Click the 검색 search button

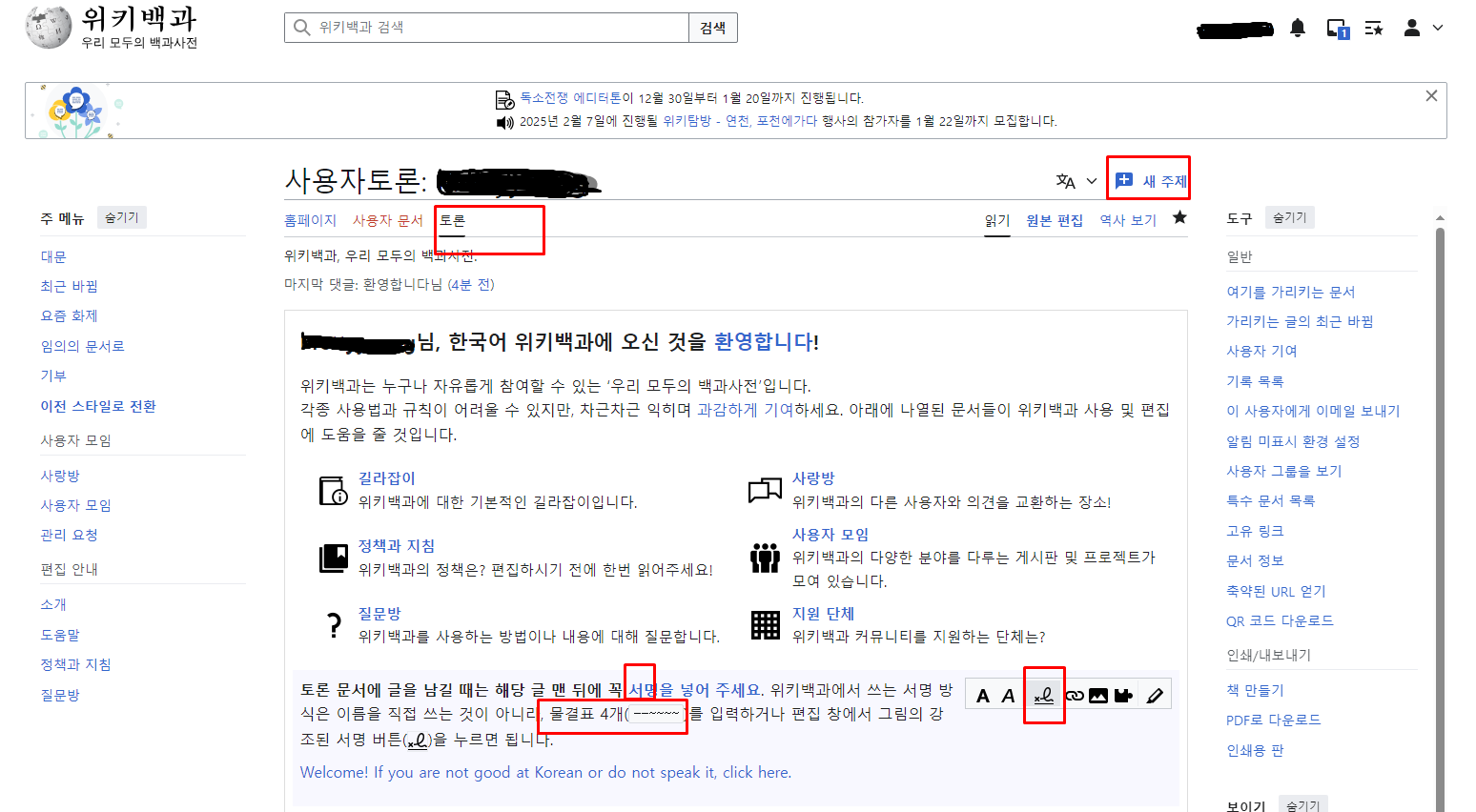(x=713, y=28)
